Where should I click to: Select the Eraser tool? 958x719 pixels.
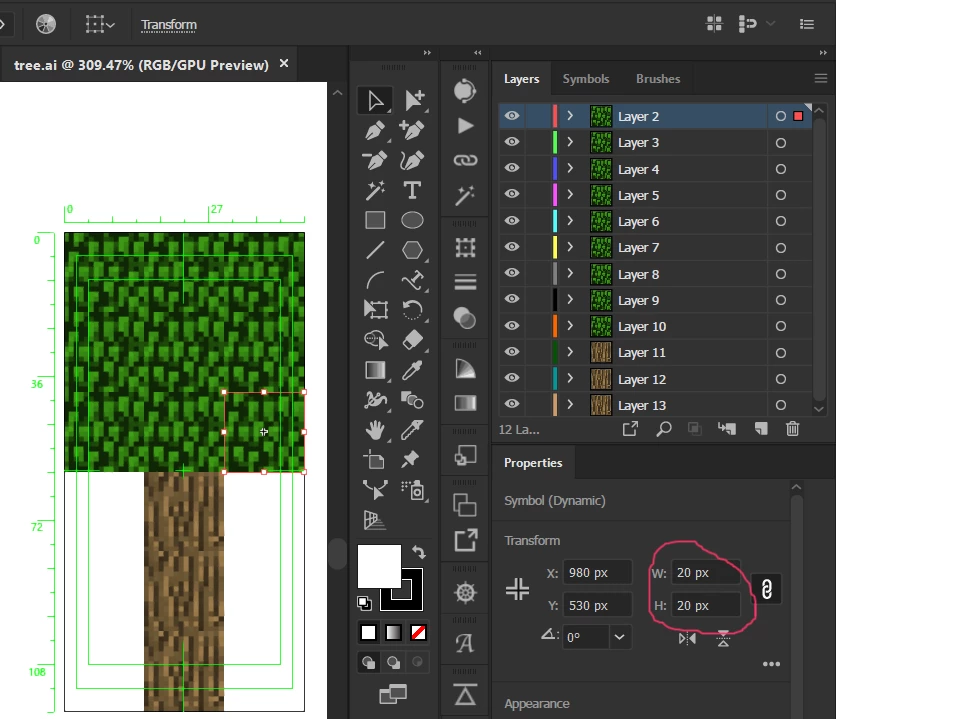point(412,340)
